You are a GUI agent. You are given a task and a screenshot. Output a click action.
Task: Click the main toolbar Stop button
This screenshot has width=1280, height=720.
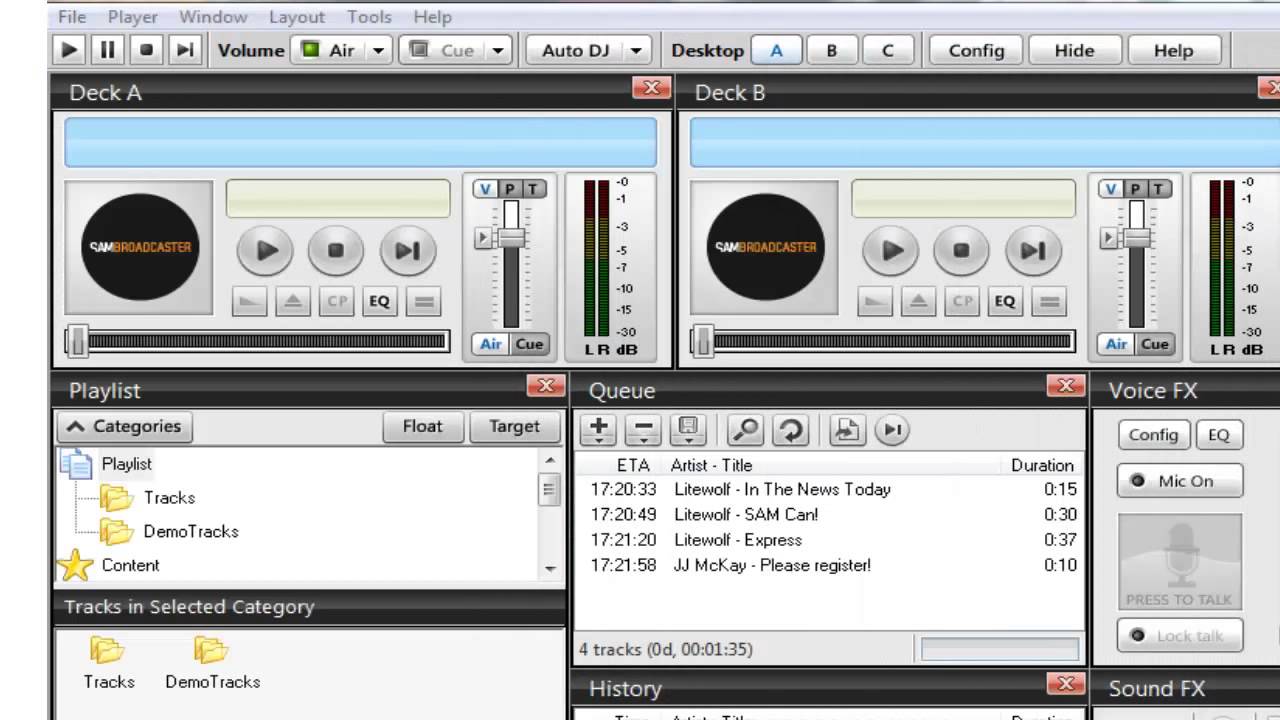[x=146, y=50]
